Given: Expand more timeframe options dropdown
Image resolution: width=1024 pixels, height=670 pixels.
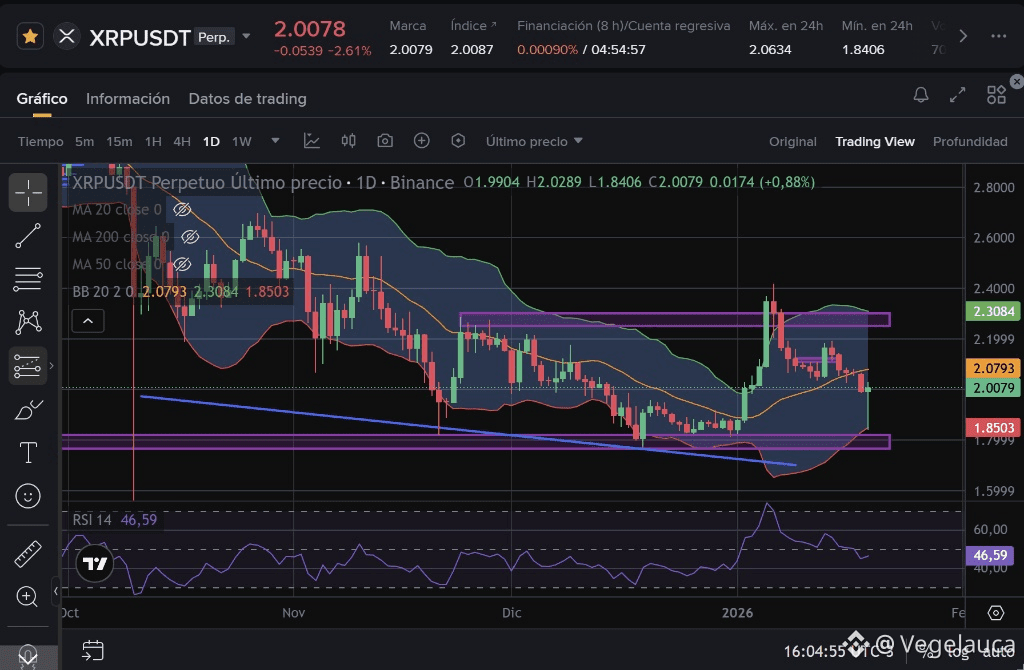Looking at the screenshot, I should pos(276,141).
